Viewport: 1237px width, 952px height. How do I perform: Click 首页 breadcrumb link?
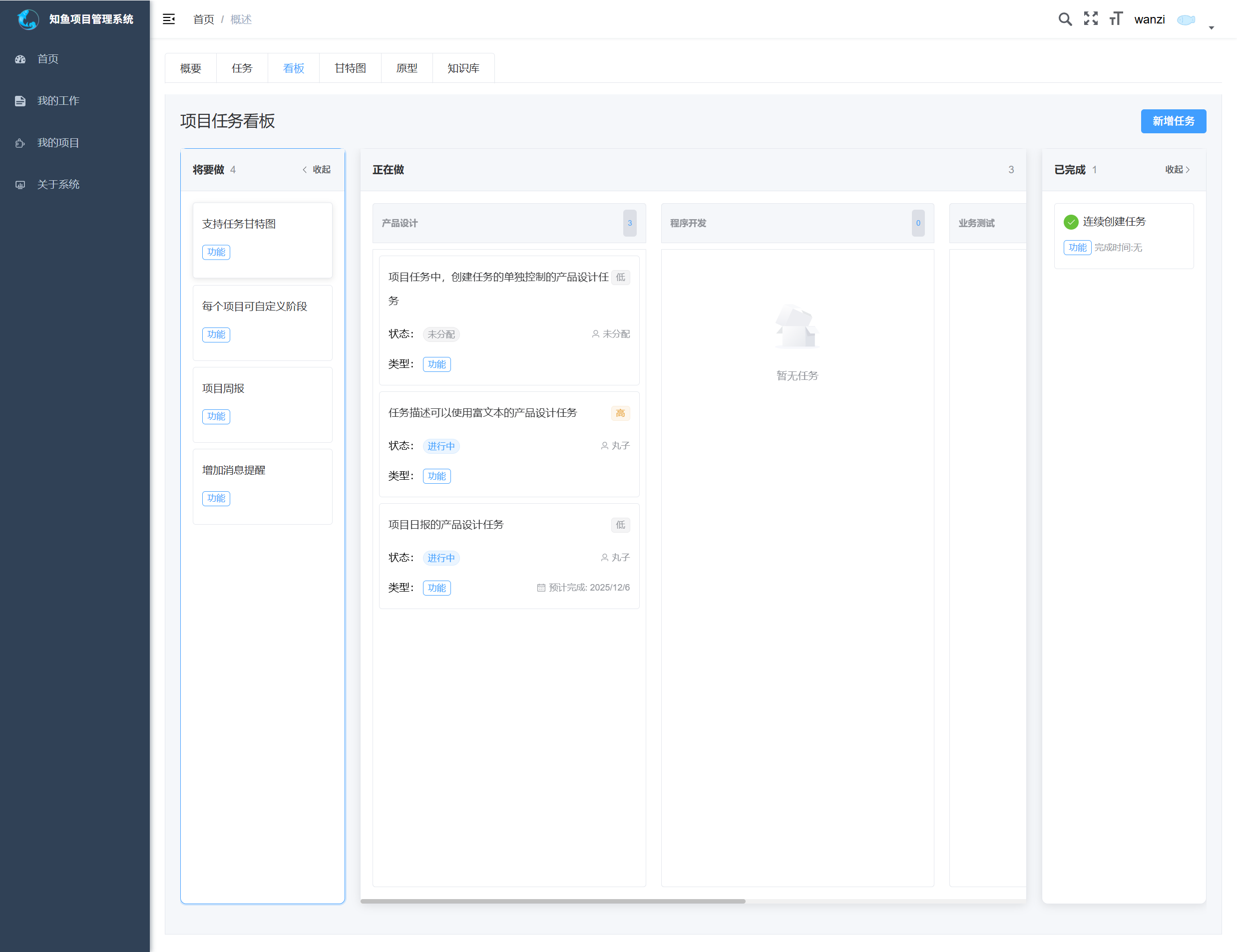[203, 20]
